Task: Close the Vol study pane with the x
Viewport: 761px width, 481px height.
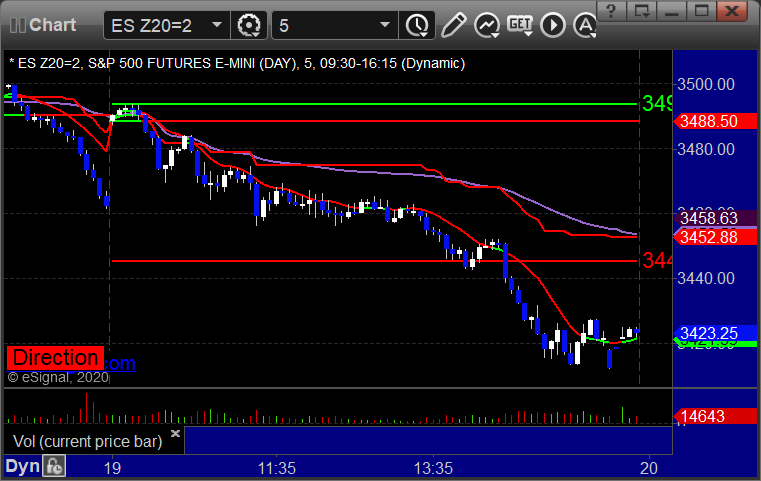Action: [176, 433]
